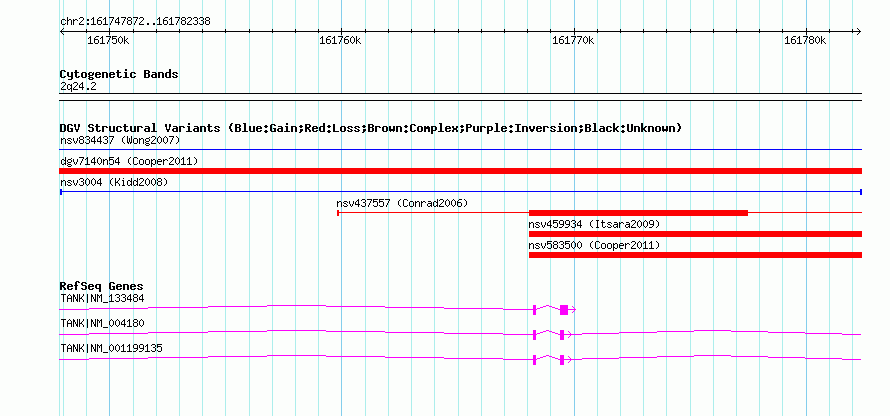Click the thick red nsv437557 segment
The image size is (890, 416).
coord(638,213)
